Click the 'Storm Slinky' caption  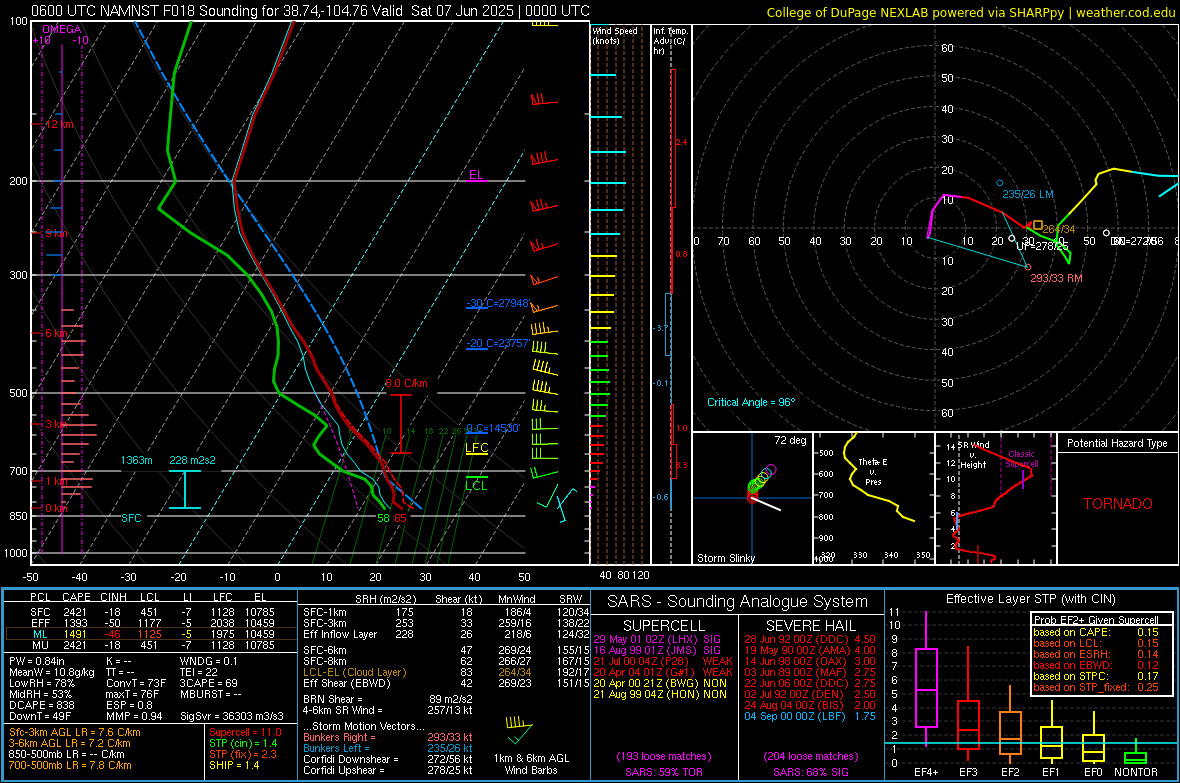(x=725, y=558)
